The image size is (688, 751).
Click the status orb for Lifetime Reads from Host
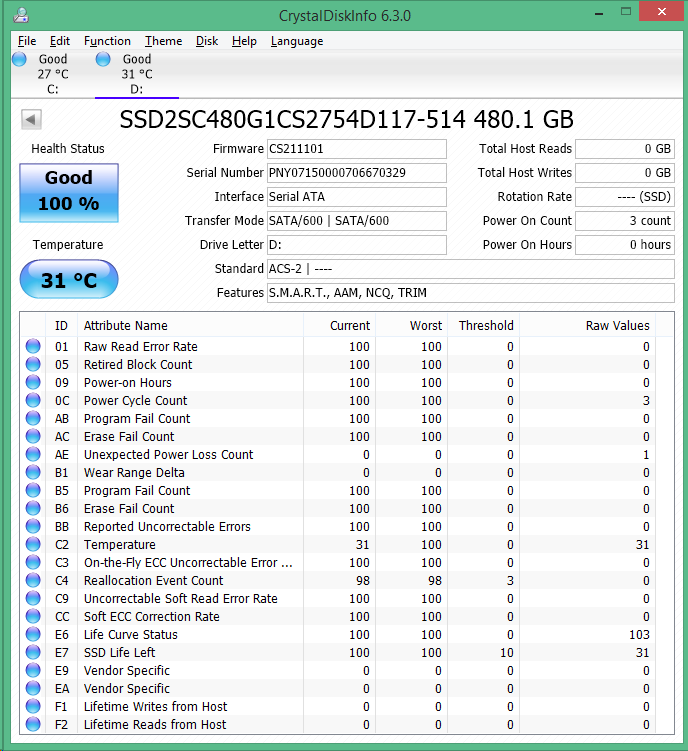[34, 725]
